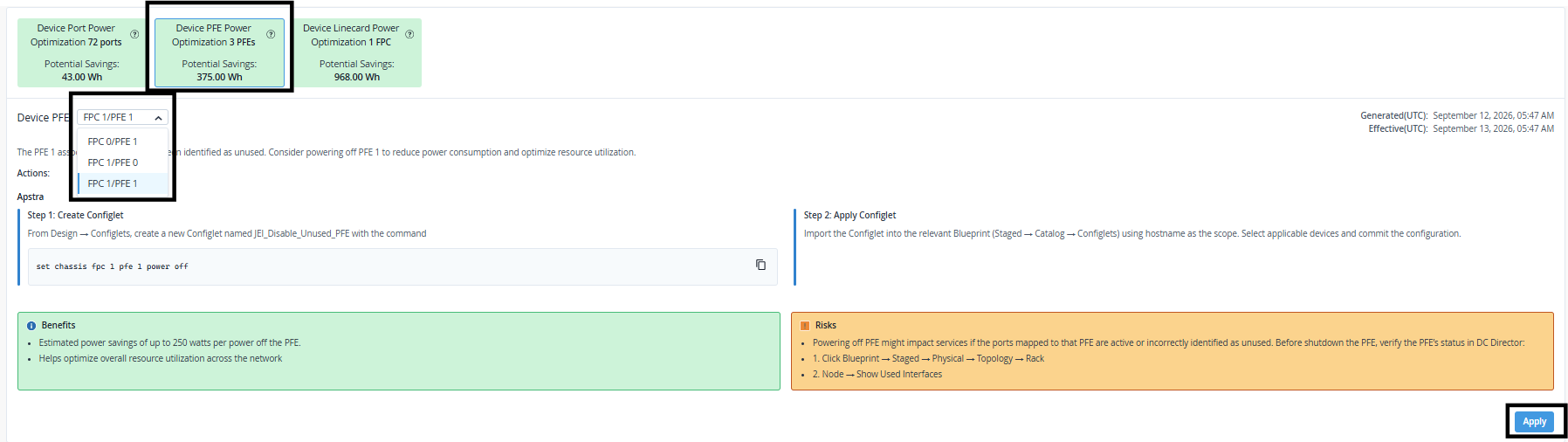
Task: Choose FPC 1/PFE 1 from the list
Action: [123, 183]
